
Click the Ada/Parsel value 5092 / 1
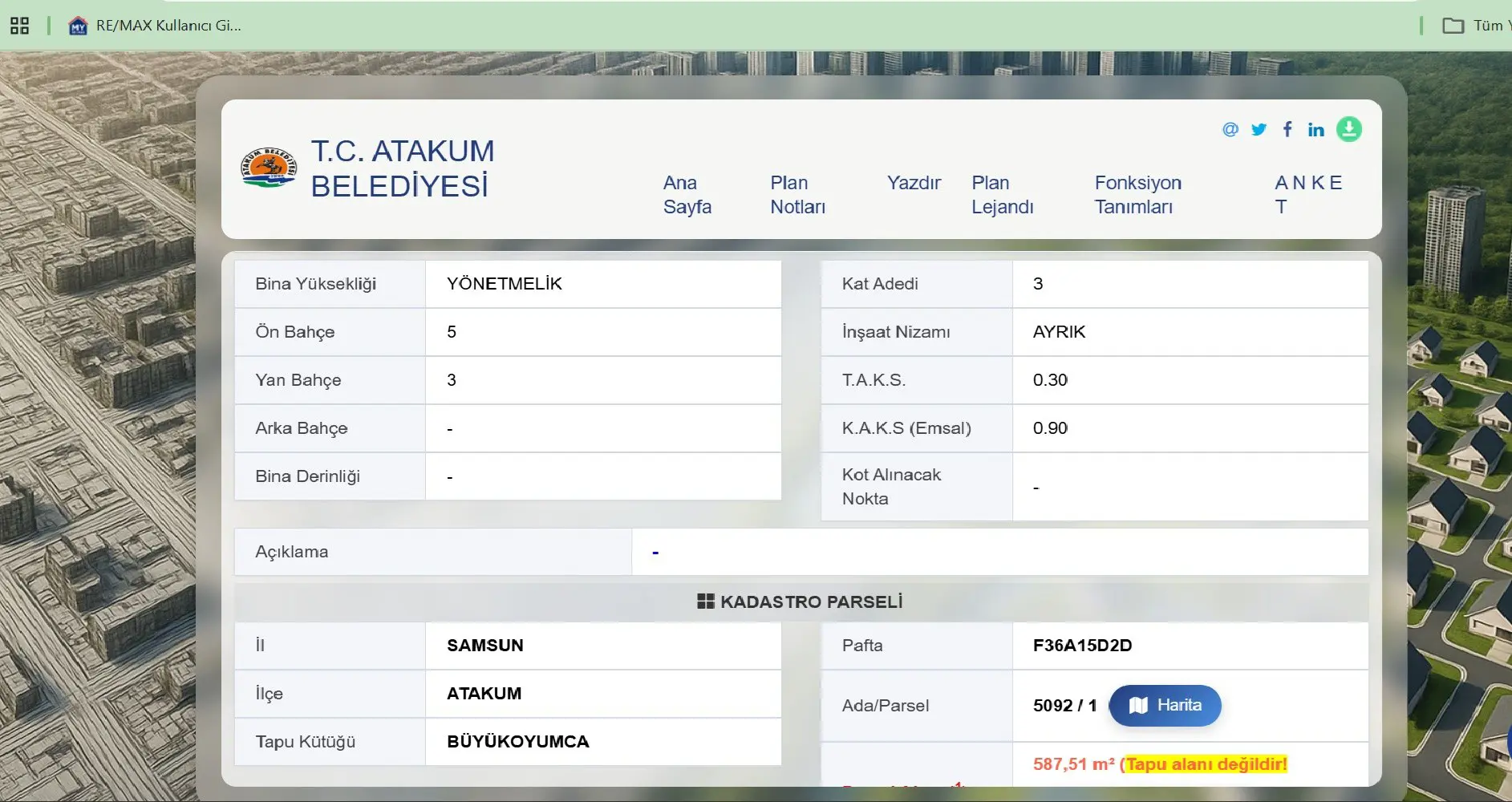pos(1064,706)
